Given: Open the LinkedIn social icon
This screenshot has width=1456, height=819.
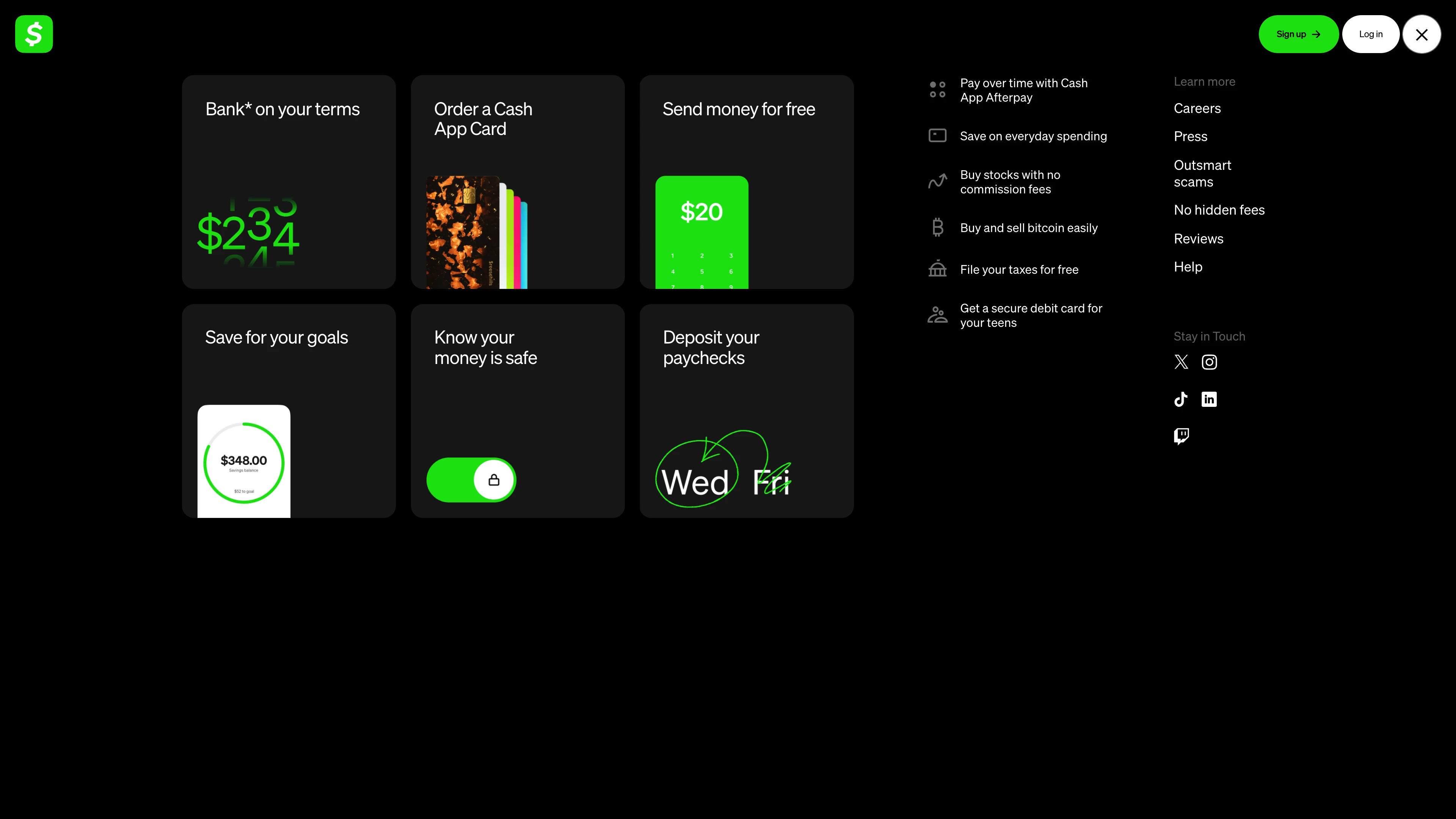Looking at the screenshot, I should pos(1209,399).
